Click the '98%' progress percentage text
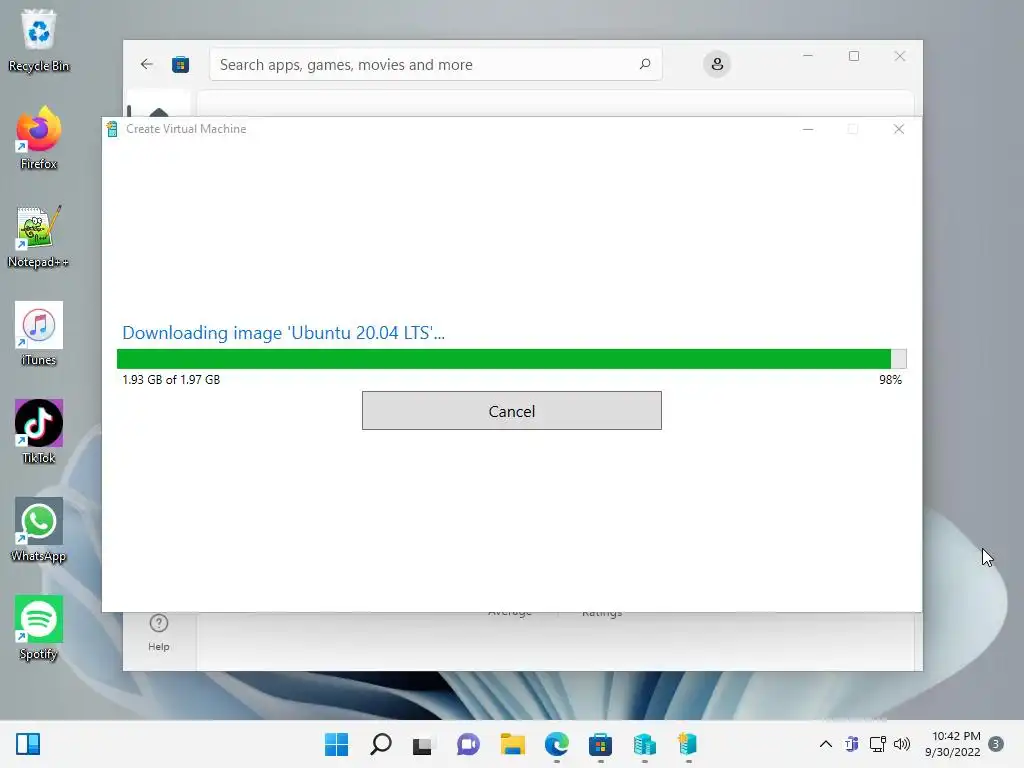Image resolution: width=1024 pixels, height=768 pixels. pos(890,379)
